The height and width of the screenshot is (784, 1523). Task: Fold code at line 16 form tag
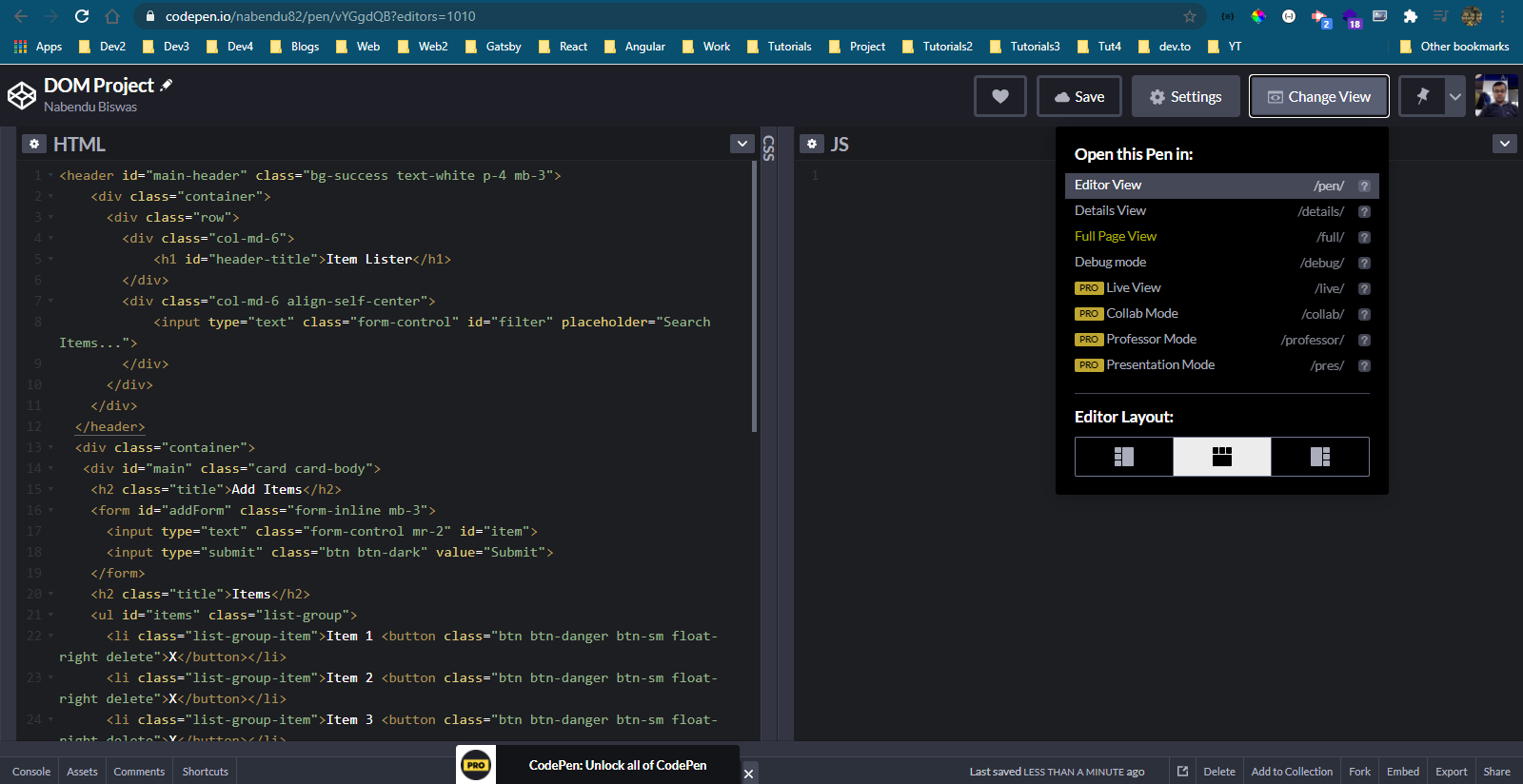pyautogui.click(x=50, y=510)
